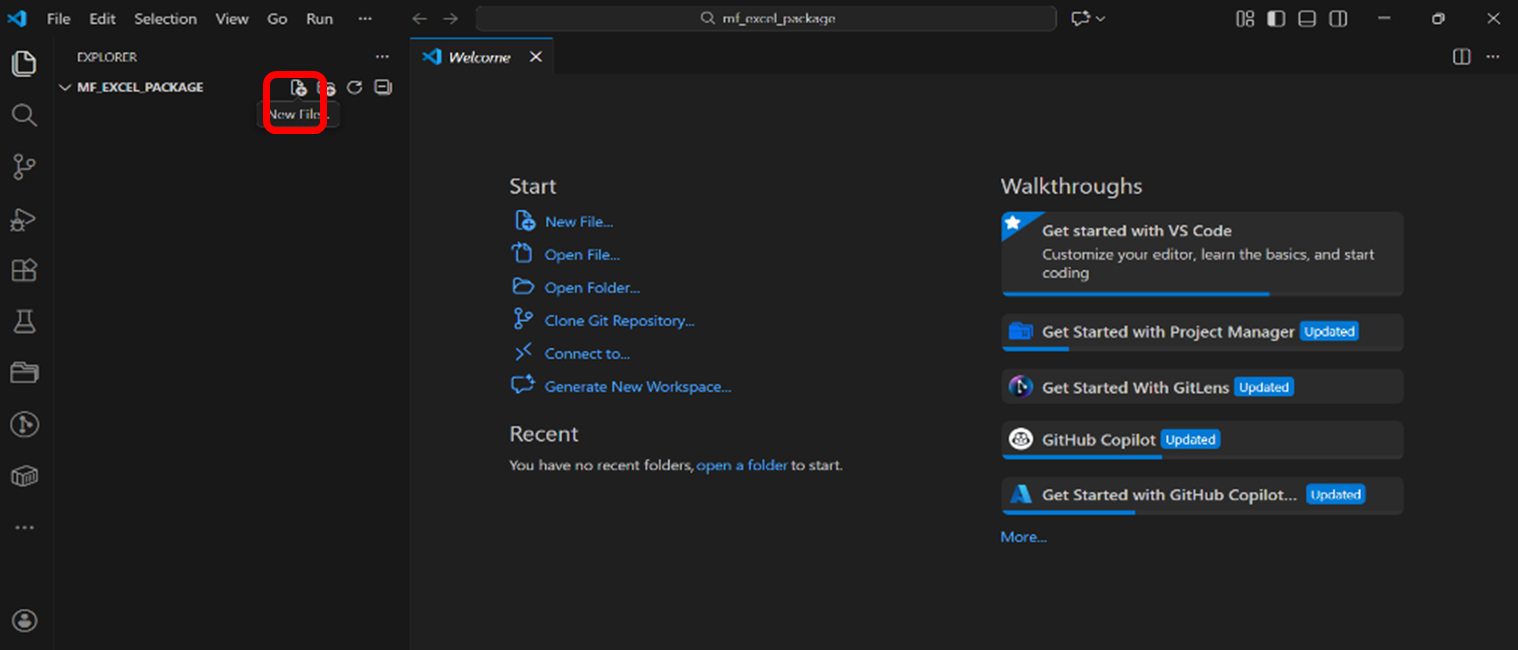Click the EXPLORER panel title
The width and height of the screenshot is (1518, 650).
pos(107,57)
